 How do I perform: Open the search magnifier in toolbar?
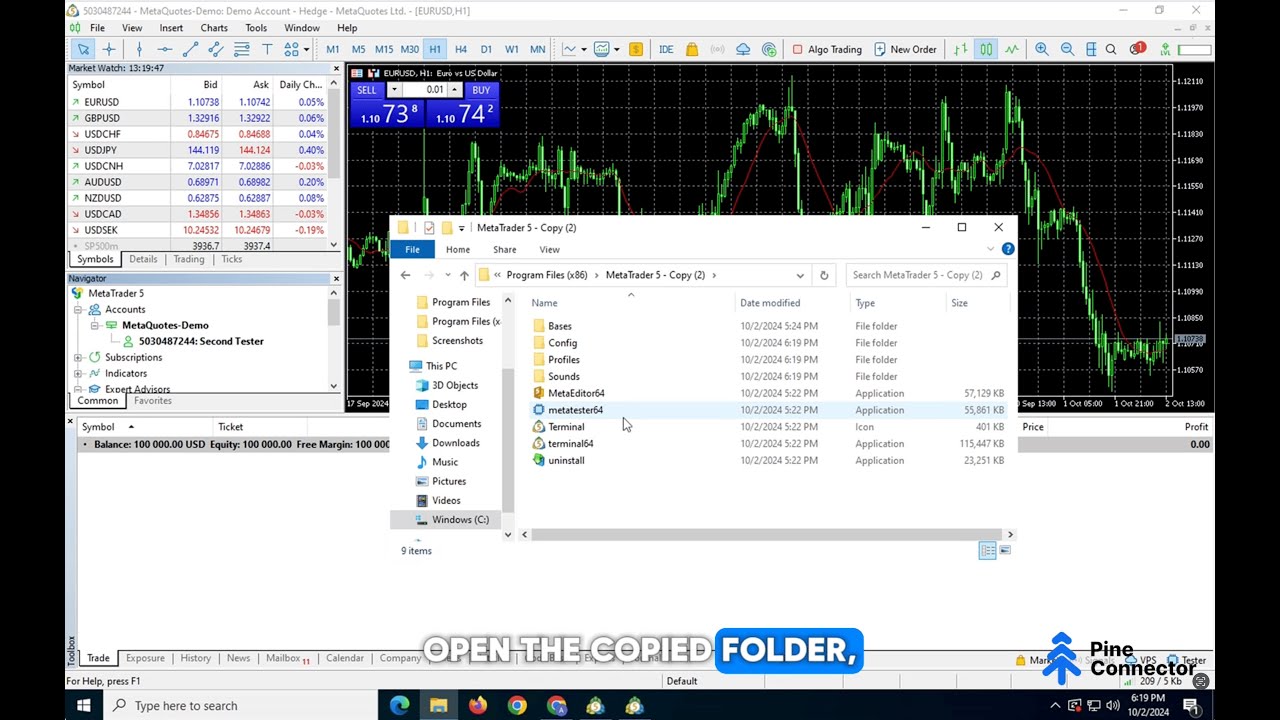click(1111, 49)
